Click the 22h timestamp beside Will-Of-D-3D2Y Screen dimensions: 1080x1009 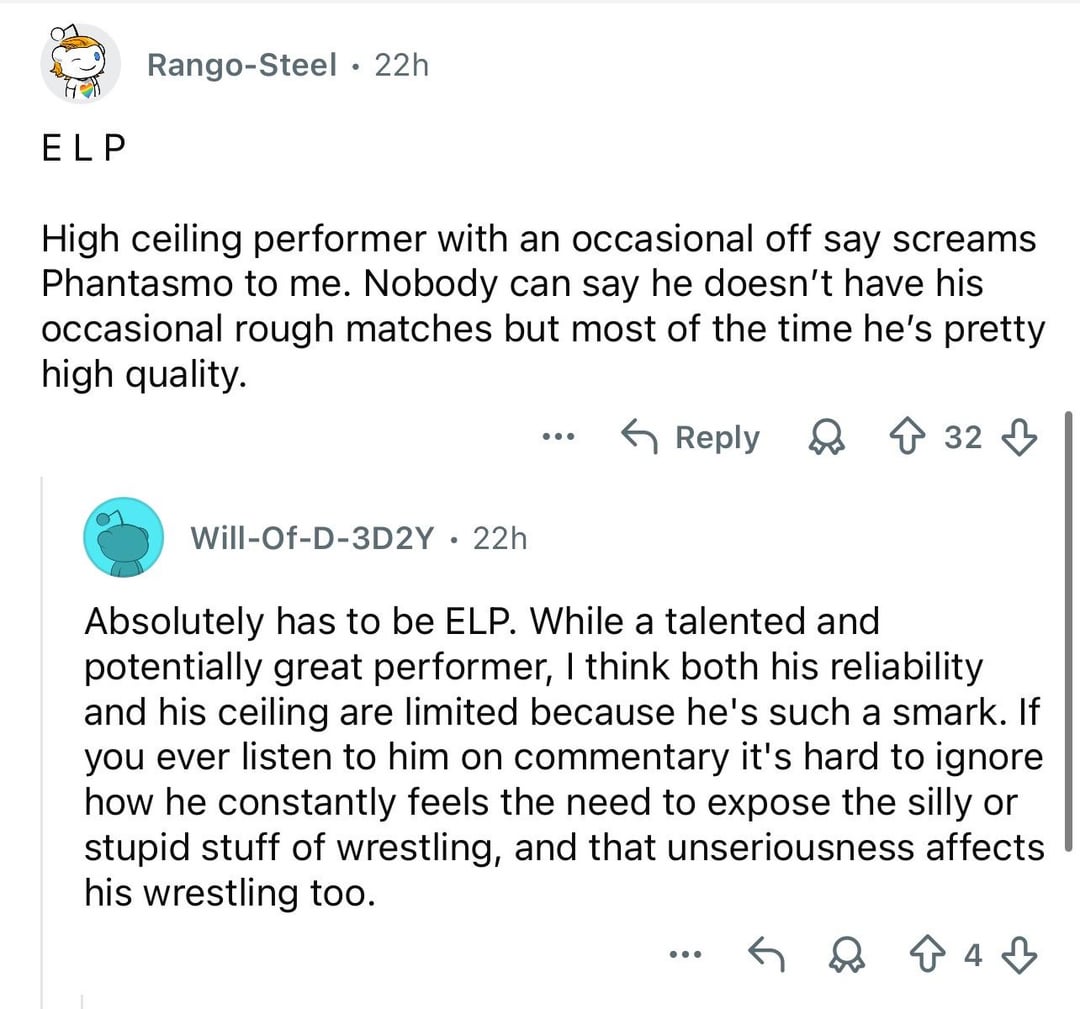coord(498,539)
